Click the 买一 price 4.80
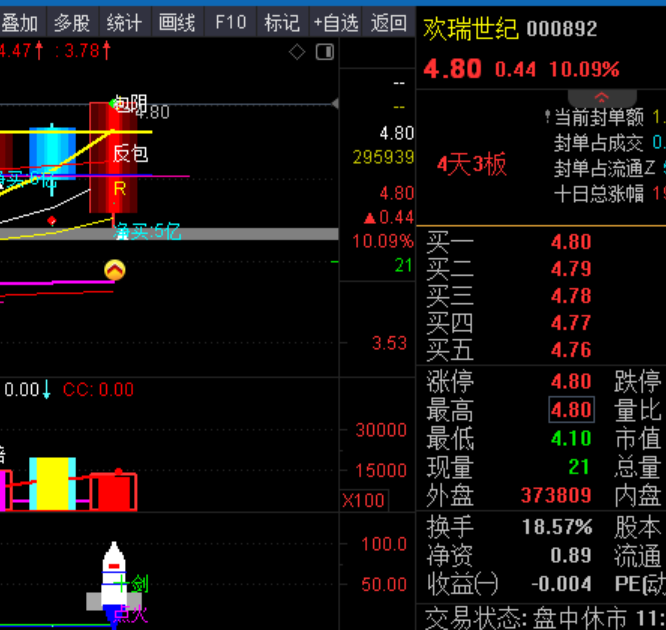This screenshot has width=666, height=630. (571, 242)
